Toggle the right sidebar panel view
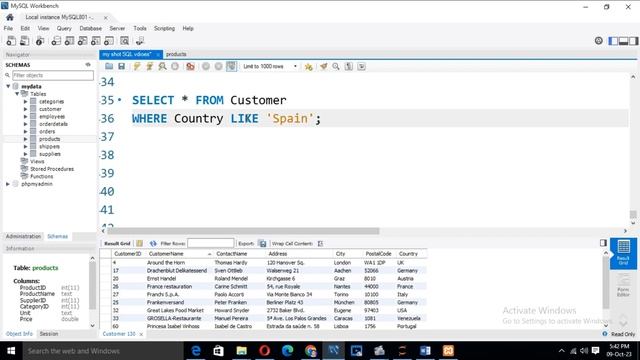This screenshot has width=640, height=360. tap(633, 41)
